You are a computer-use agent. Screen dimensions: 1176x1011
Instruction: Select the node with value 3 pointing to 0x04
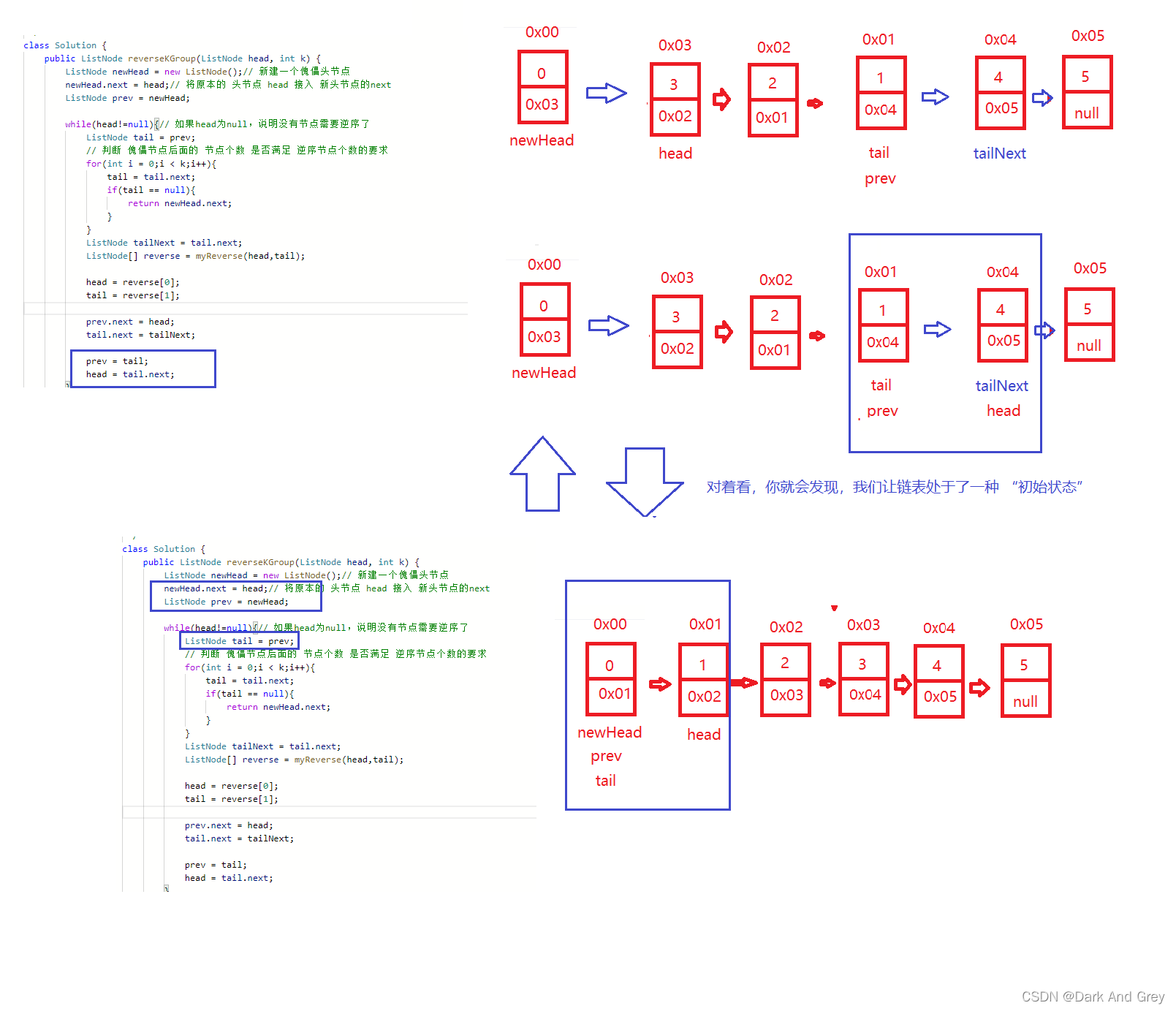tap(864, 679)
